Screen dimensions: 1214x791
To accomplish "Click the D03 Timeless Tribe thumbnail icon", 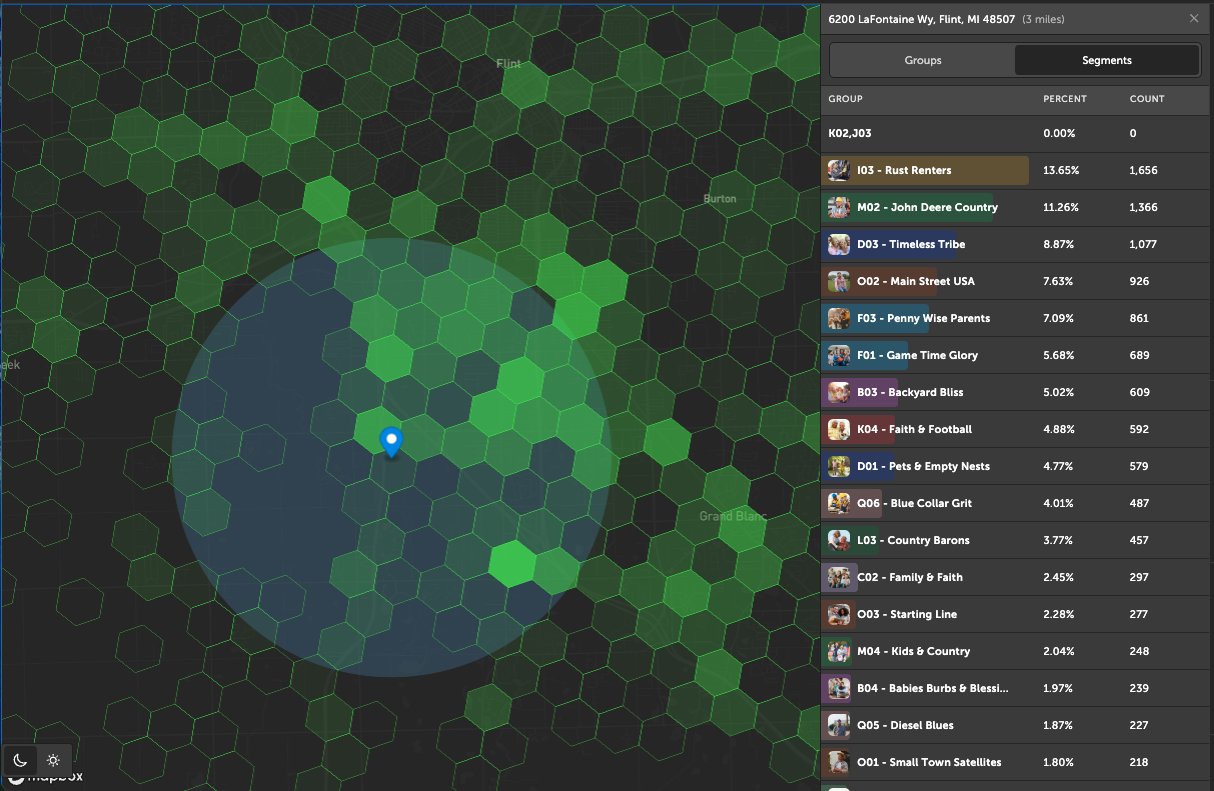I will (x=839, y=244).
